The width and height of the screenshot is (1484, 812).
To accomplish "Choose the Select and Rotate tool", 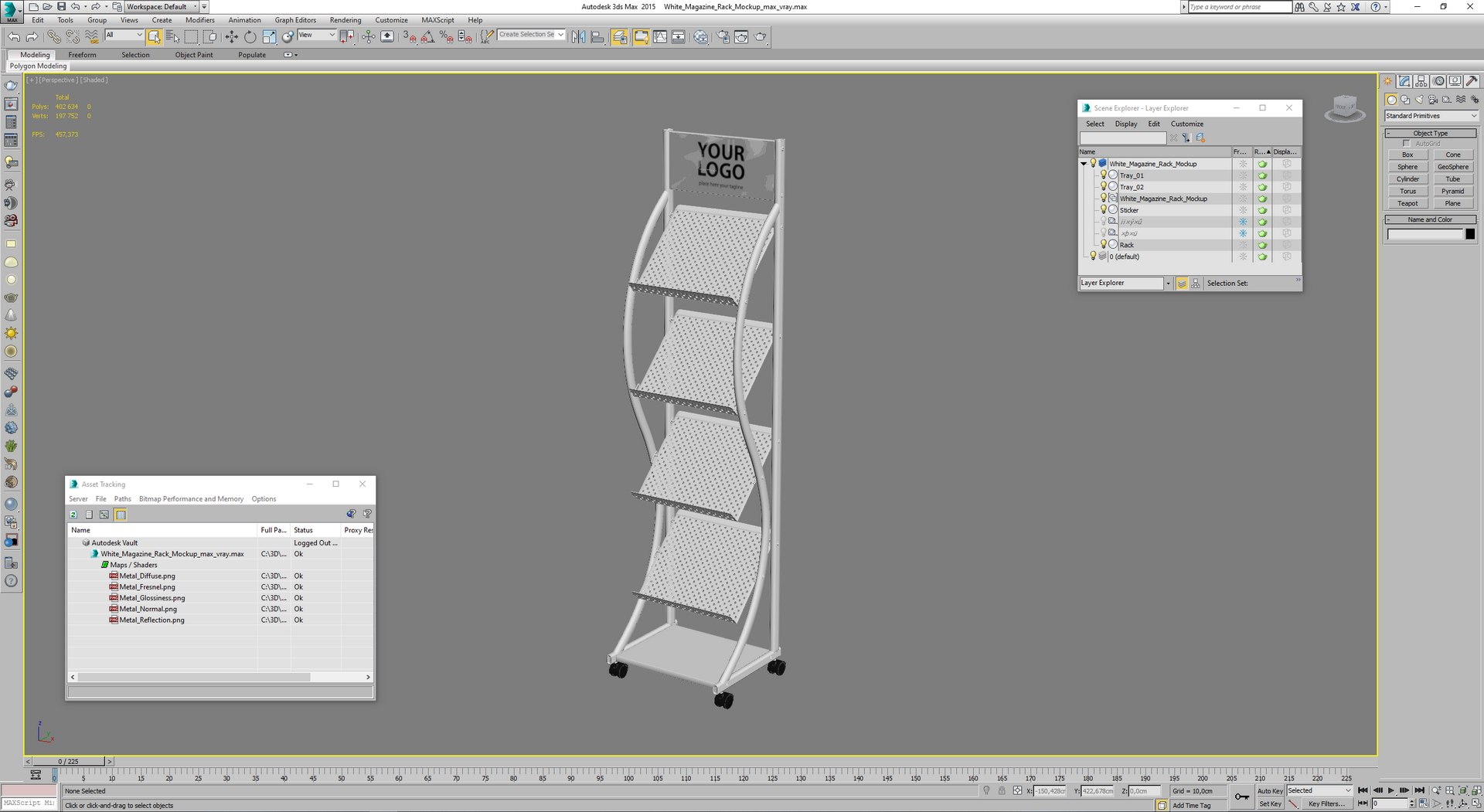I will click(x=250, y=37).
